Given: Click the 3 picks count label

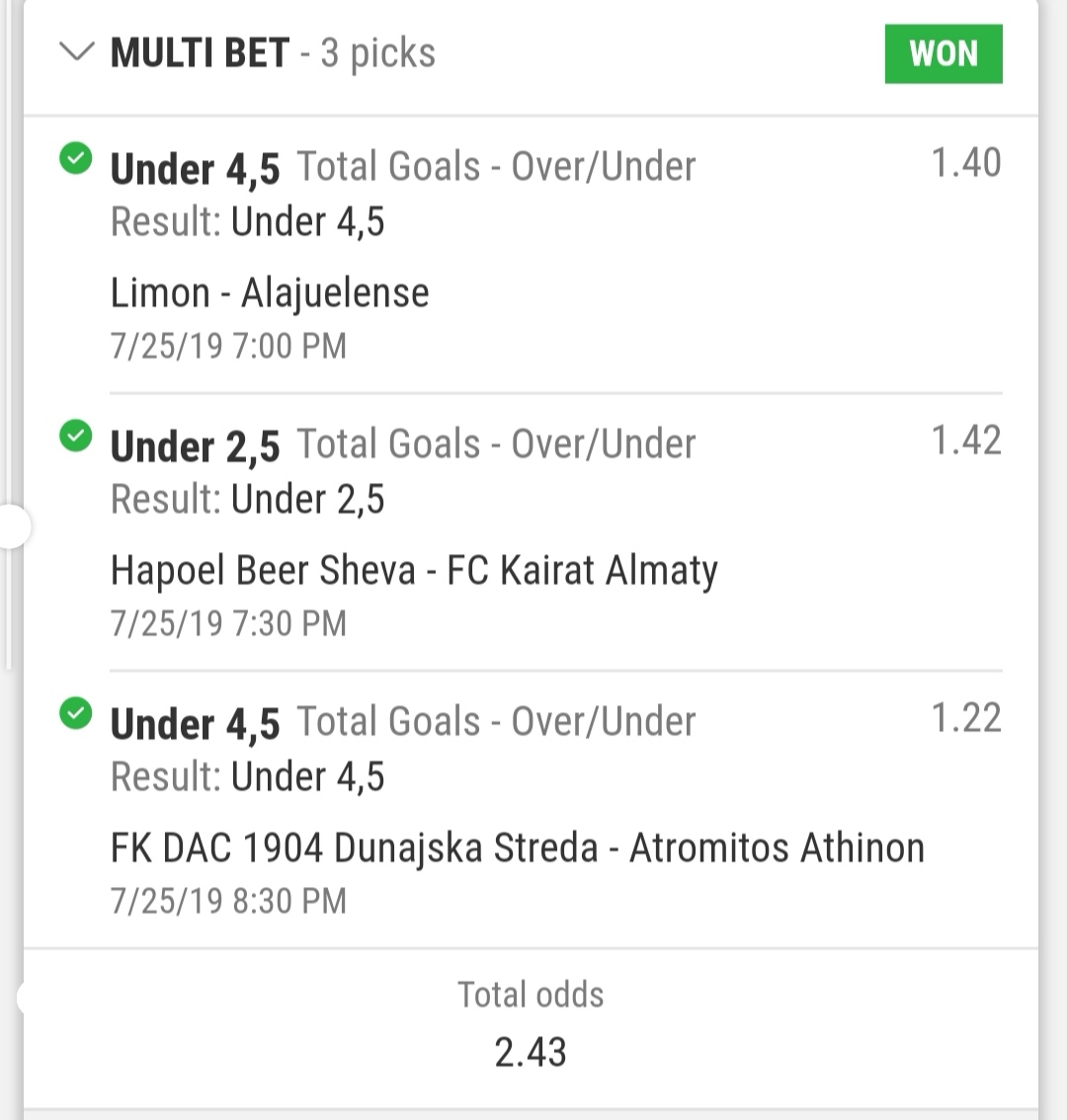Looking at the screenshot, I should click(378, 53).
